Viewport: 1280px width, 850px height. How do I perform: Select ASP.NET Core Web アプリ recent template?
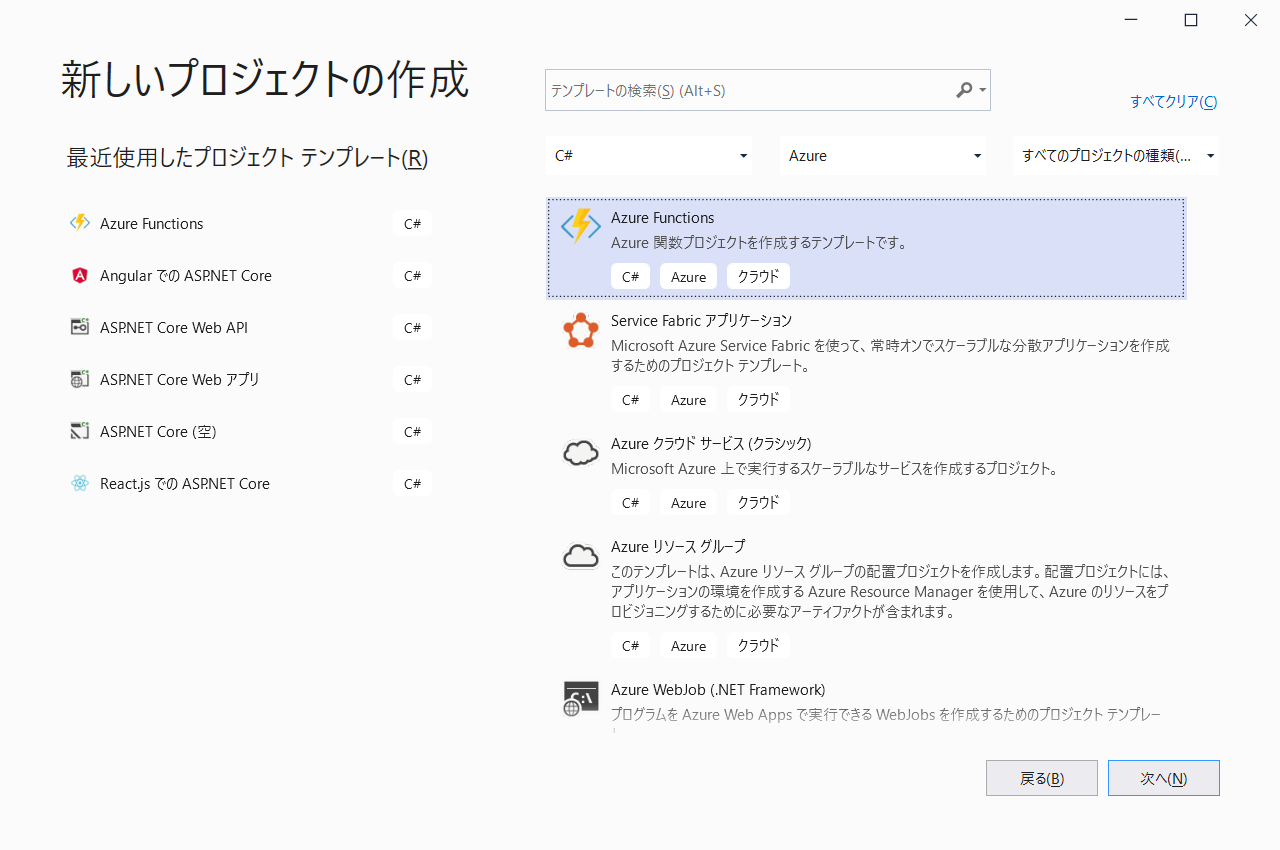coord(249,379)
